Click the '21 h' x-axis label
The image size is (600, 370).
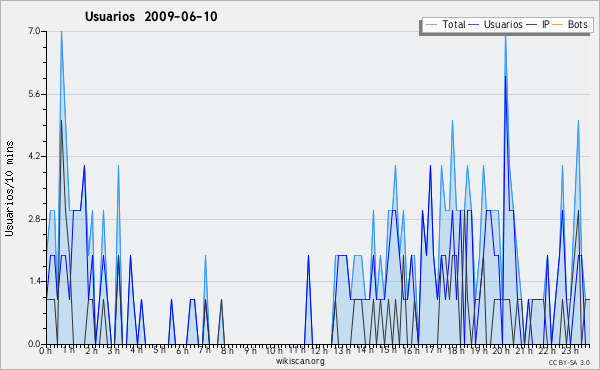[x=523, y=350]
